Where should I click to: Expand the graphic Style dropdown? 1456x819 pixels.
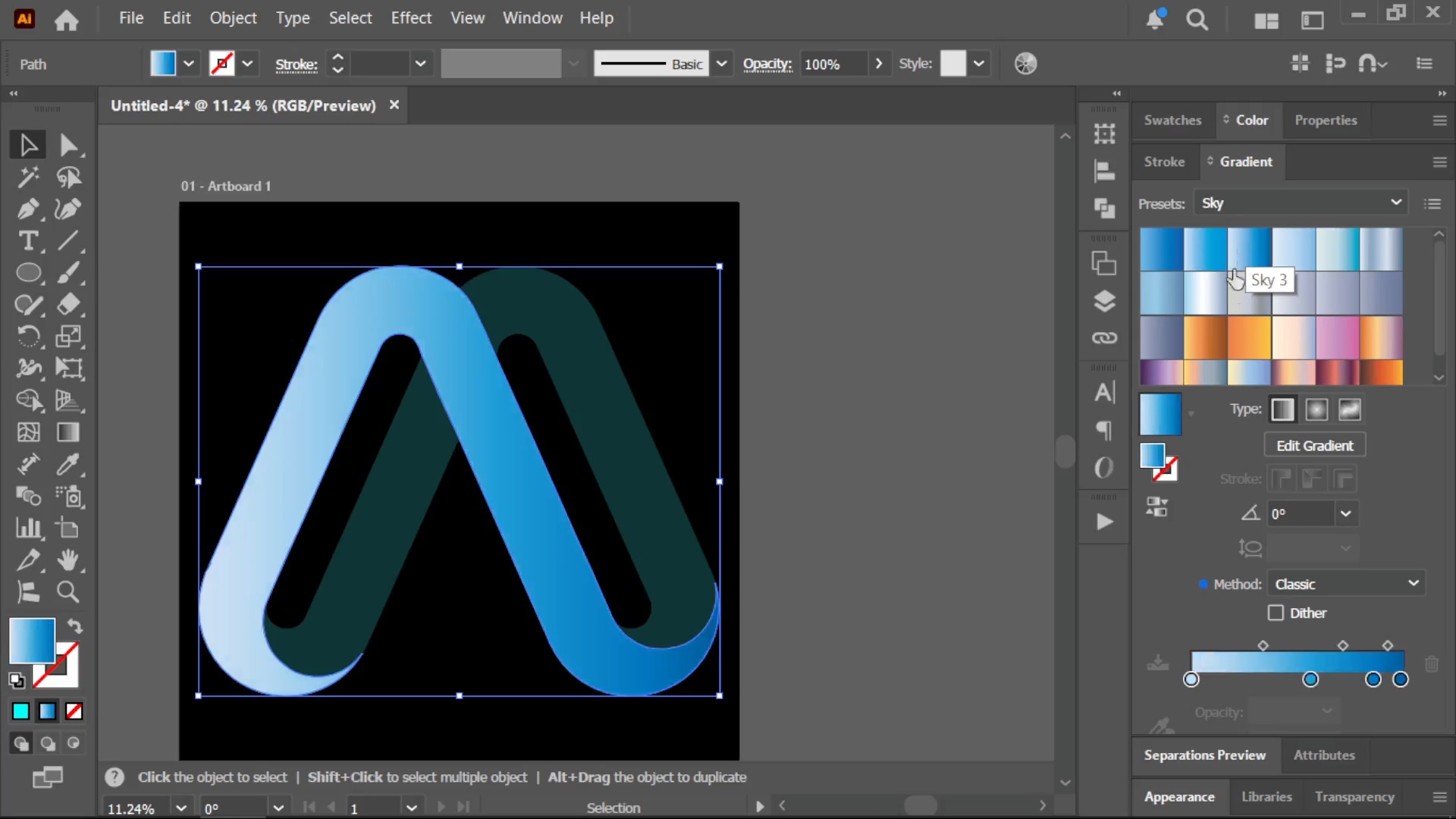pyautogui.click(x=979, y=64)
